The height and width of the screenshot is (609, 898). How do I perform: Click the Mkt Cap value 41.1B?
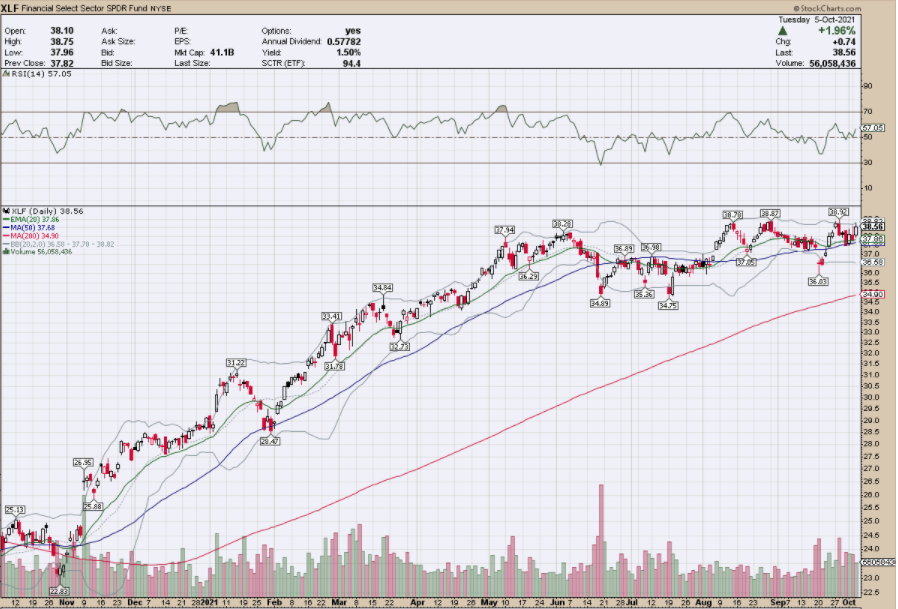tap(222, 52)
